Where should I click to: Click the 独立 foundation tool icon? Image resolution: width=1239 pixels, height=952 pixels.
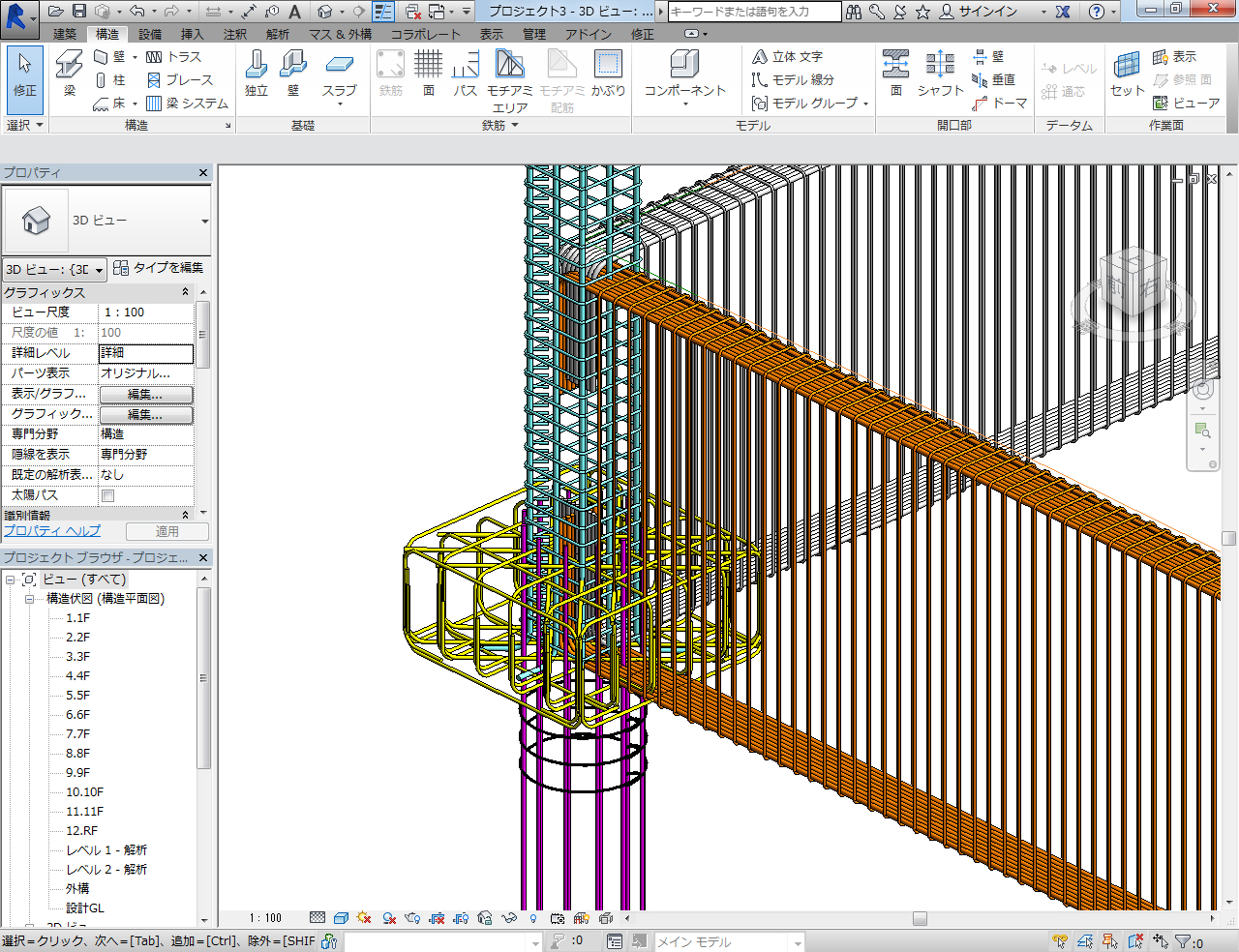(256, 74)
